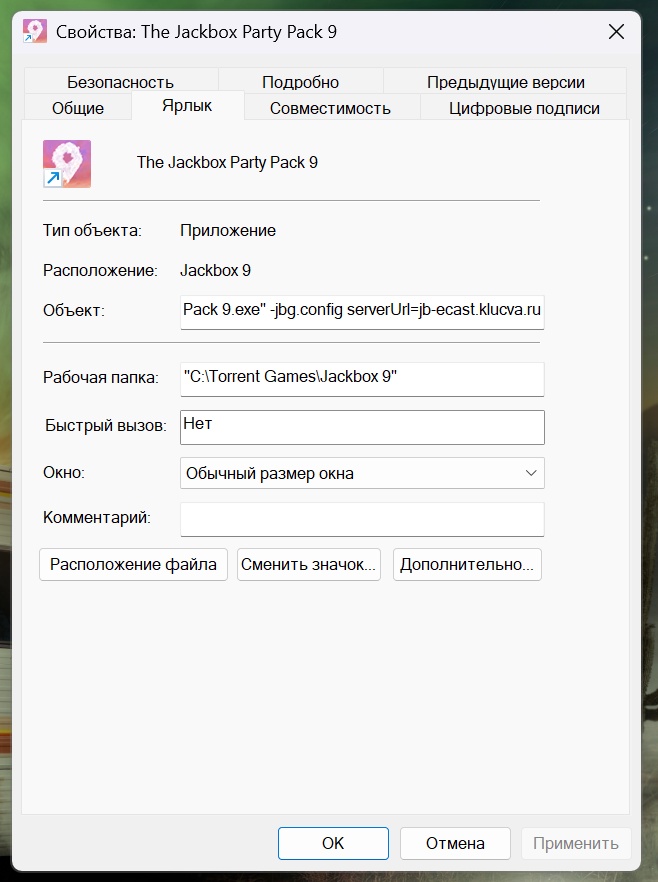This screenshot has height=882, width=658.
Task: Click inside the Объект target path field
Action: (x=362, y=311)
